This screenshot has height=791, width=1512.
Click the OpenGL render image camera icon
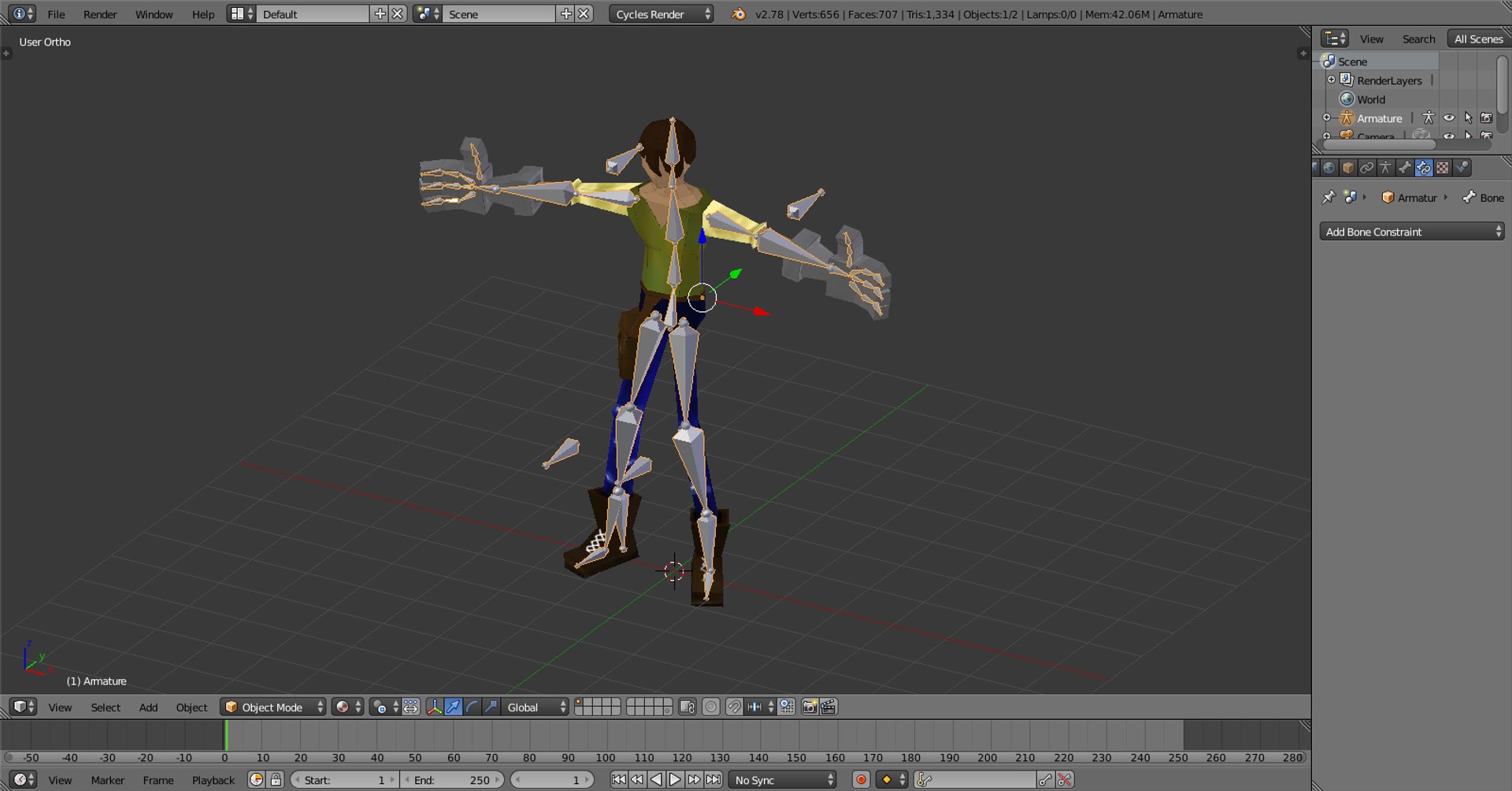point(810,707)
